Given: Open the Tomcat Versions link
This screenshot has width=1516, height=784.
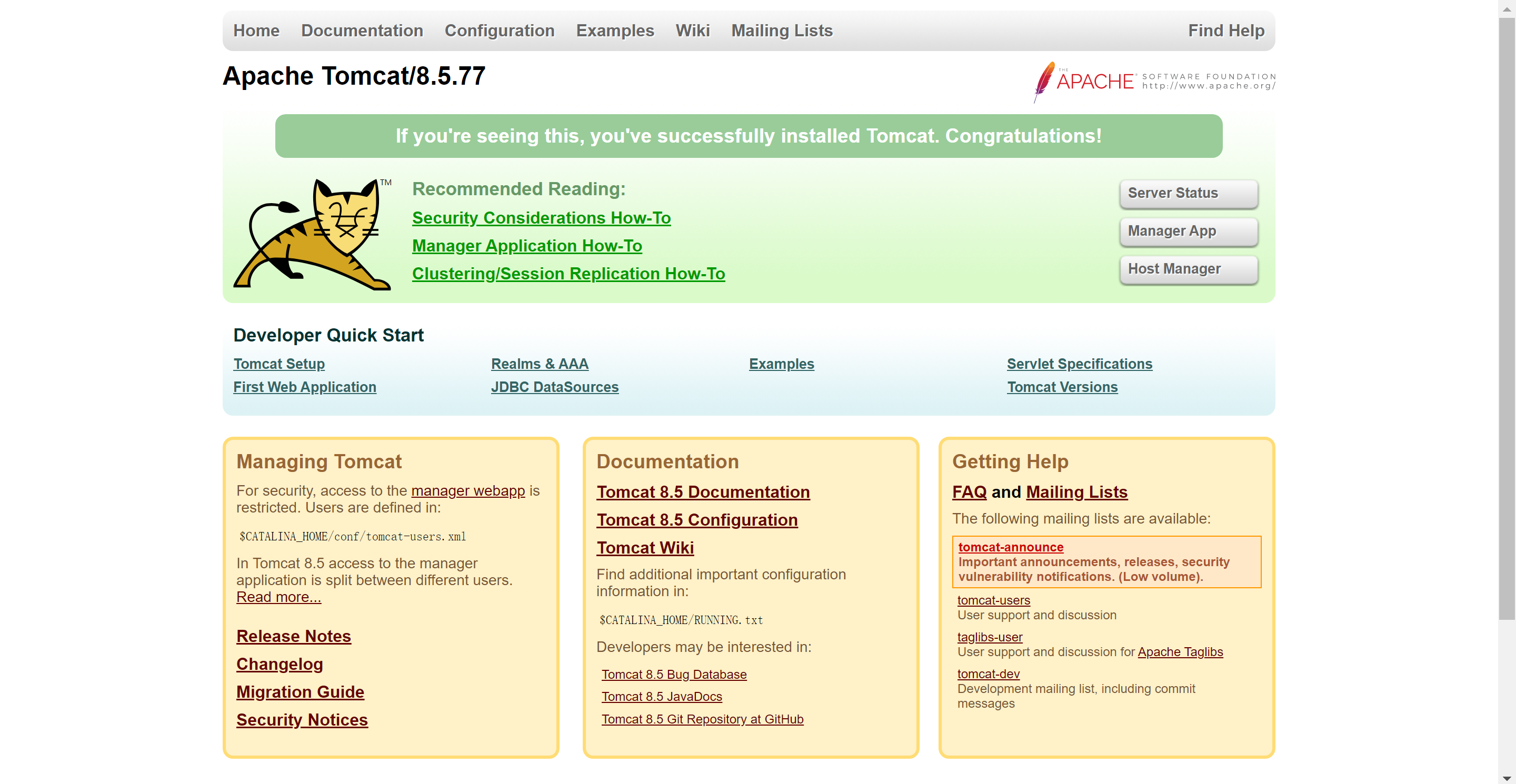Looking at the screenshot, I should [x=1062, y=387].
